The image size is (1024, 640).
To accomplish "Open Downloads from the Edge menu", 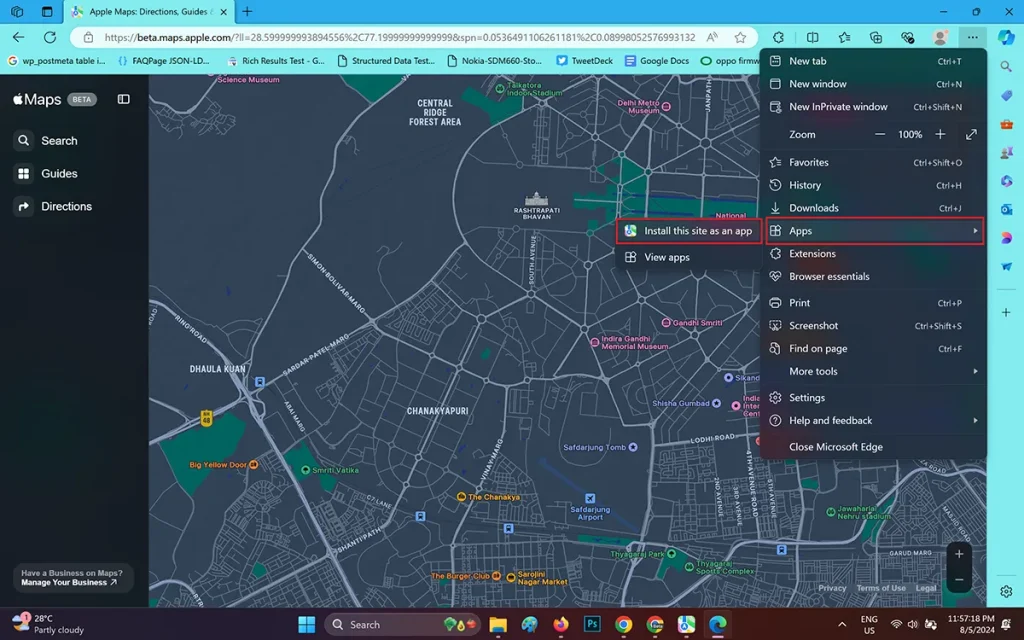I will click(x=875, y=208).
